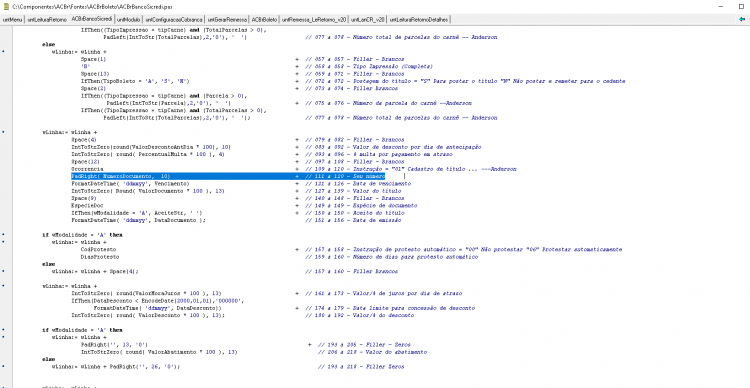Screen dimensions: 750x388
Task: Click the IfThen DataDesconto EncodeDate line
Action: [158, 300]
